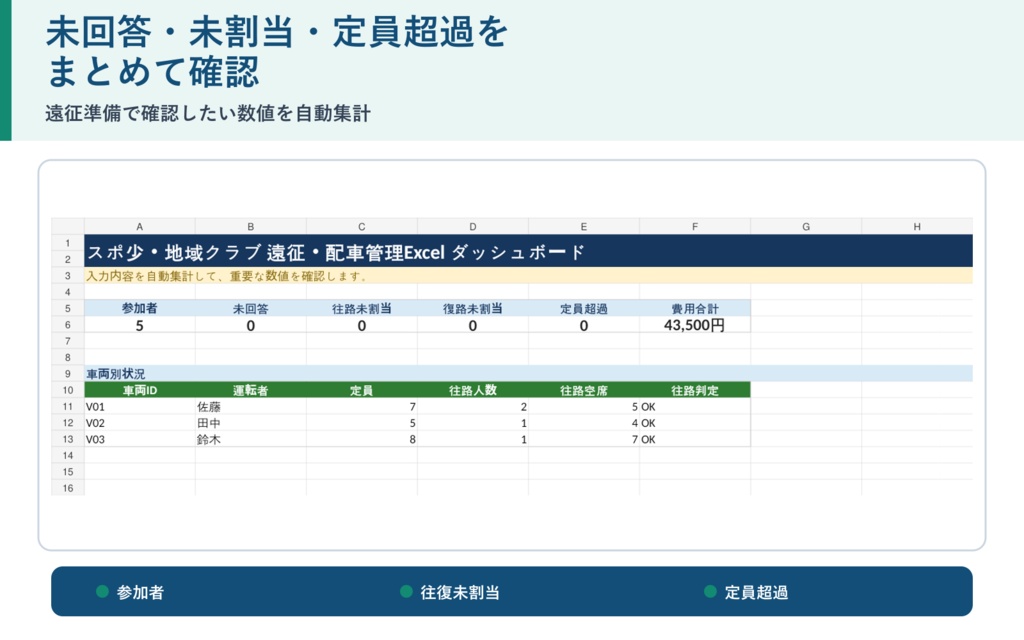Screen dimensions: 1024x640
Task: Click the 参加者 value 5 cell
Action: 140,325
